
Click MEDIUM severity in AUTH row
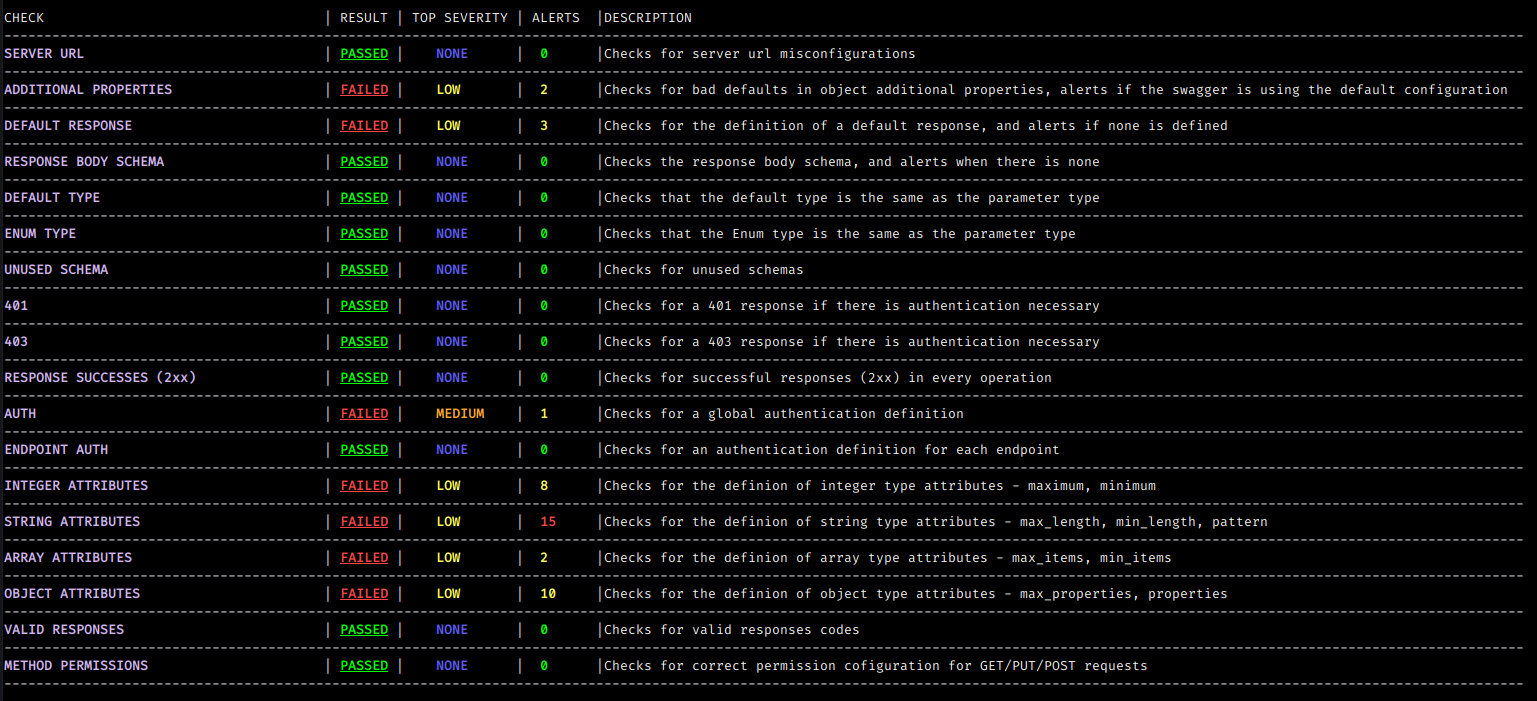tap(460, 414)
